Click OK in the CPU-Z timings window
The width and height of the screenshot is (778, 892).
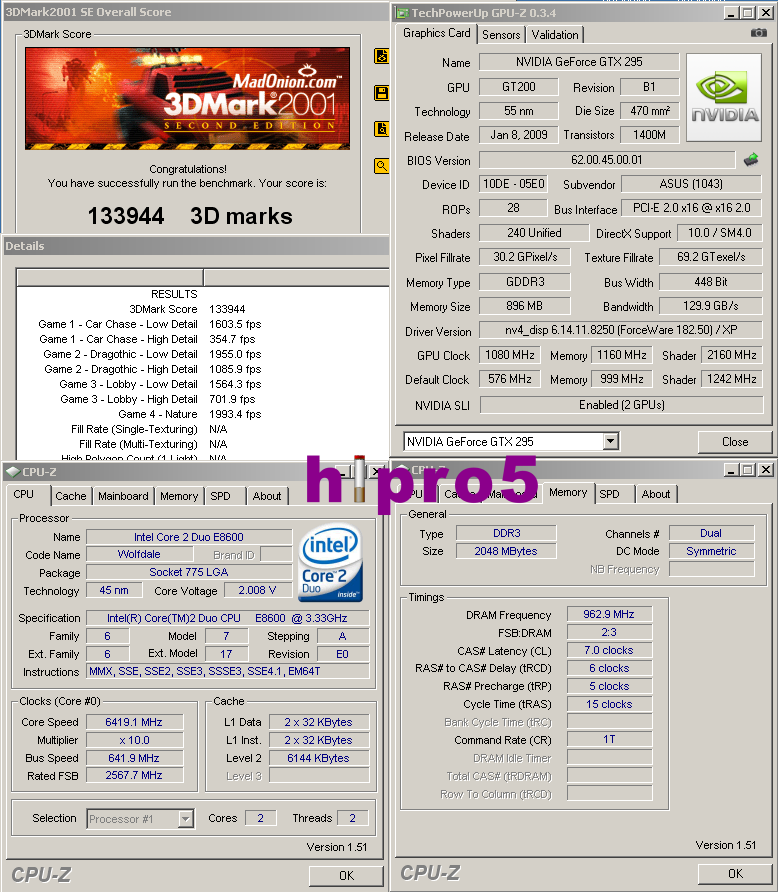click(x=735, y=873)
